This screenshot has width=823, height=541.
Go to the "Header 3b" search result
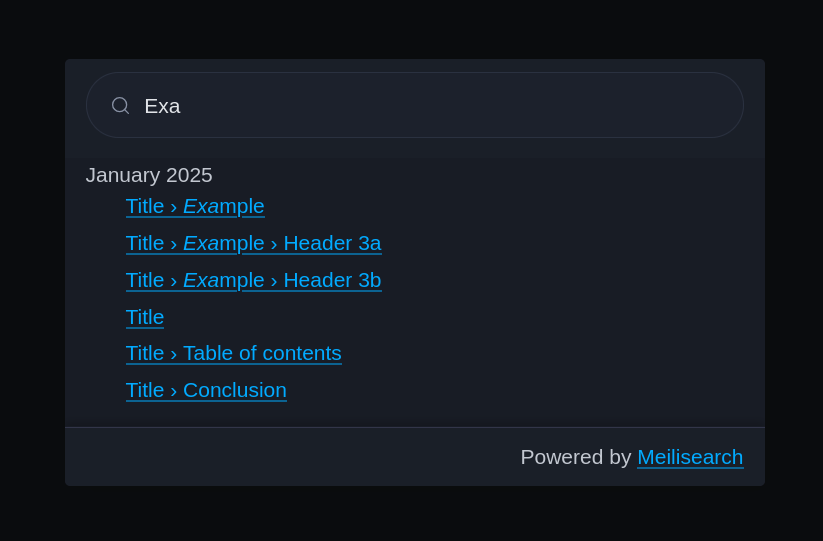(331, 280)
